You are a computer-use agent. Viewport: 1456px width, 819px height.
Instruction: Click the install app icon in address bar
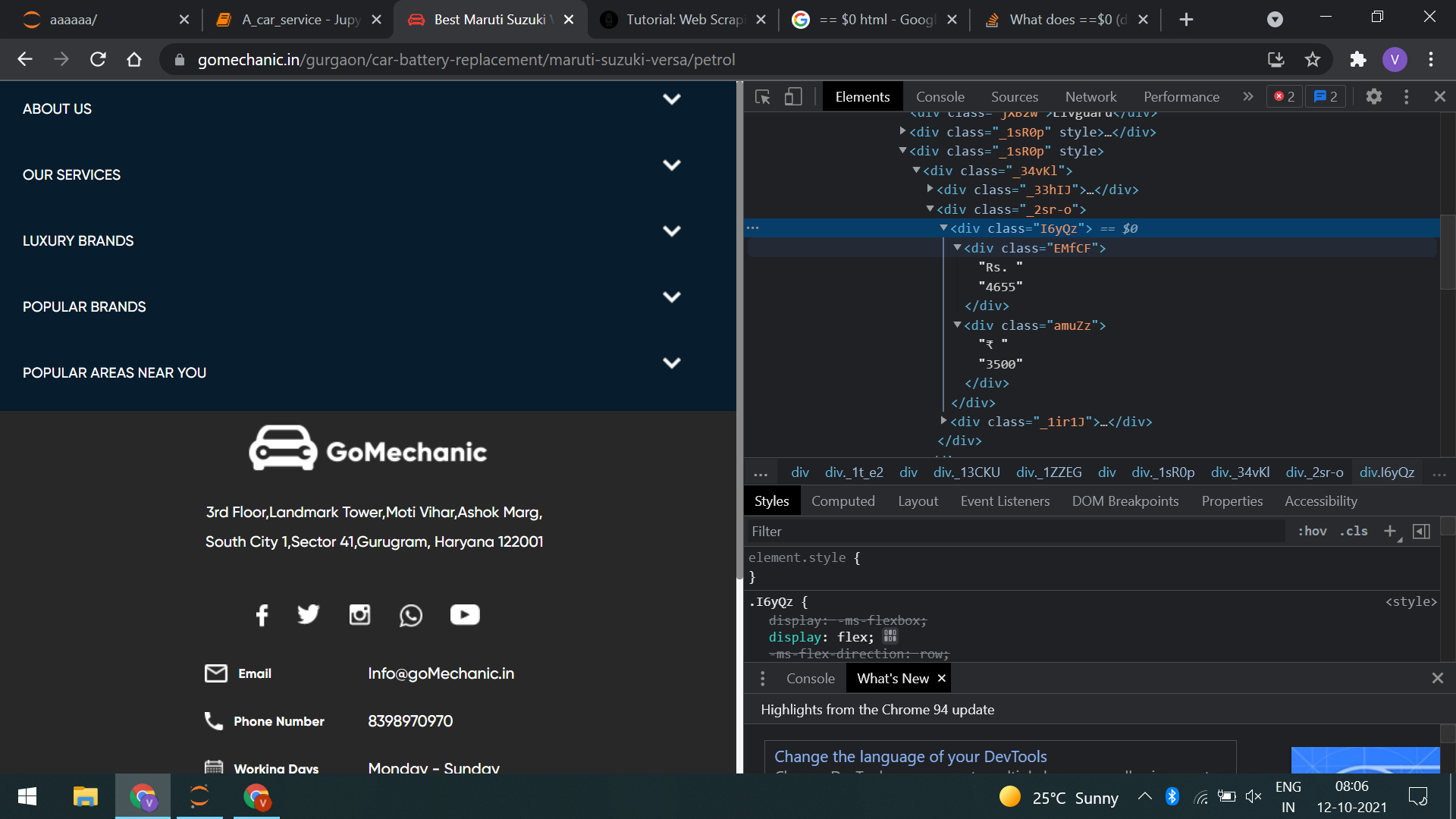point(1276,59)
